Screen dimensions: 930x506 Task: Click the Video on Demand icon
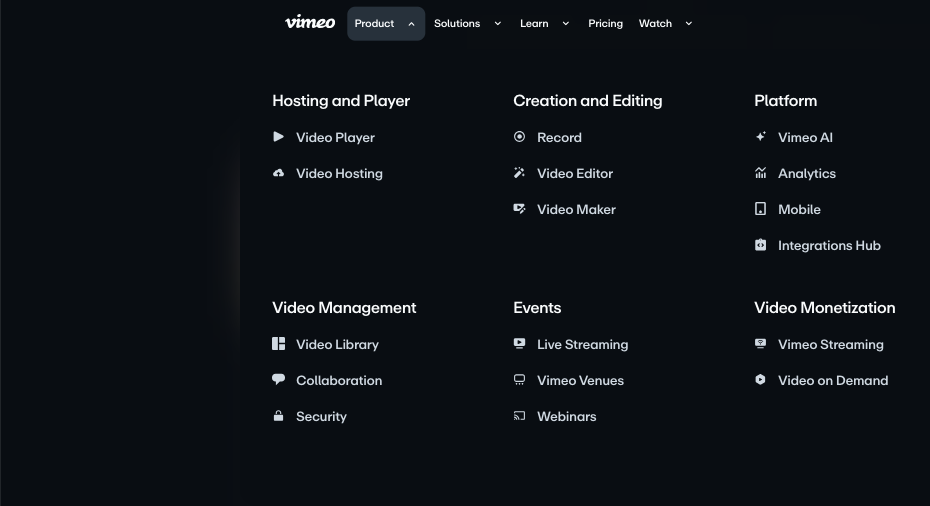(760, 380)
